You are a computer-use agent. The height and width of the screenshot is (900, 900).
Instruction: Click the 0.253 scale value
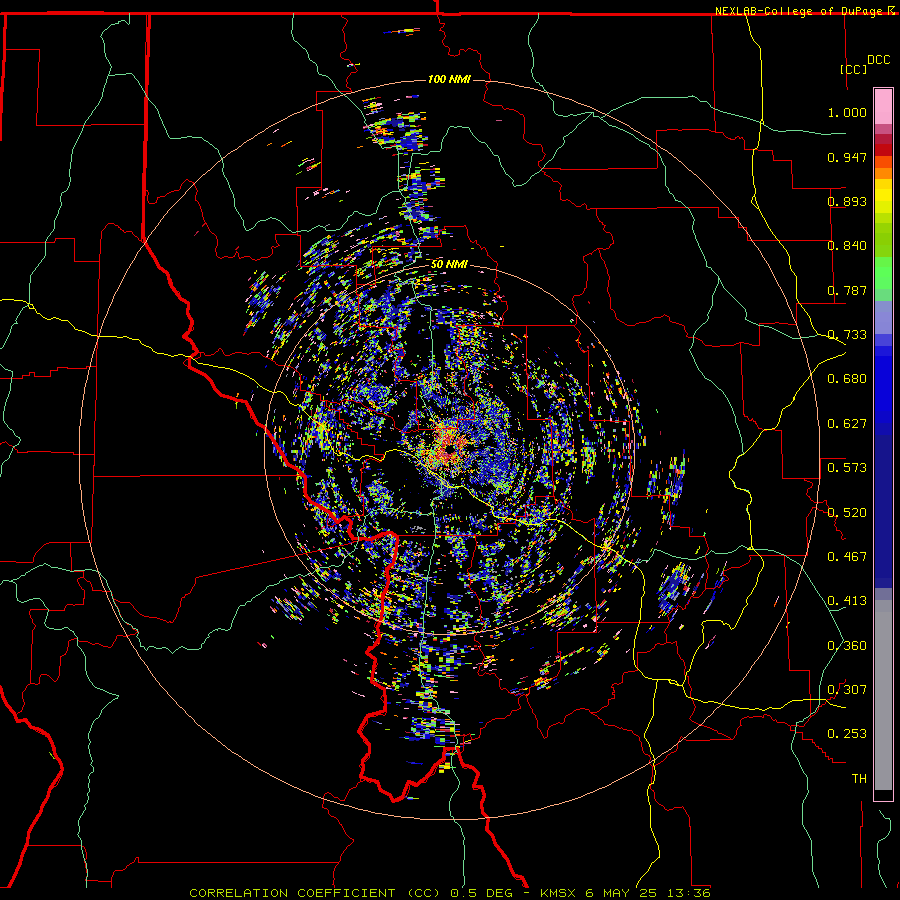tap(847, 734)
